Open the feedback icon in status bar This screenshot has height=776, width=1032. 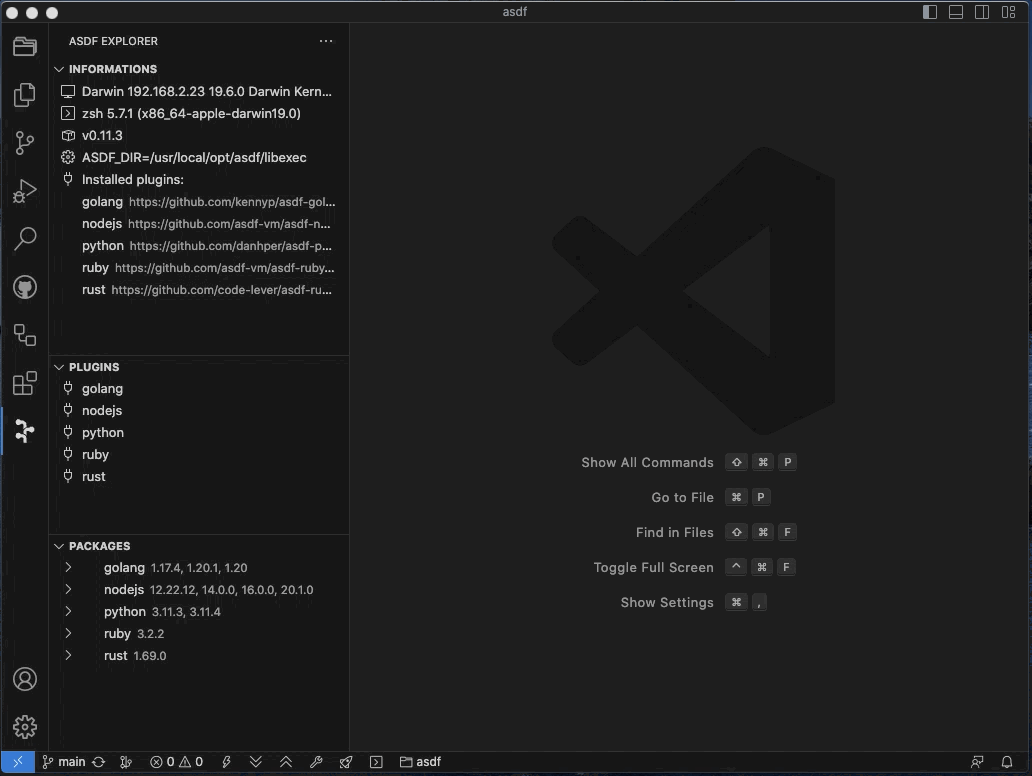977,762
